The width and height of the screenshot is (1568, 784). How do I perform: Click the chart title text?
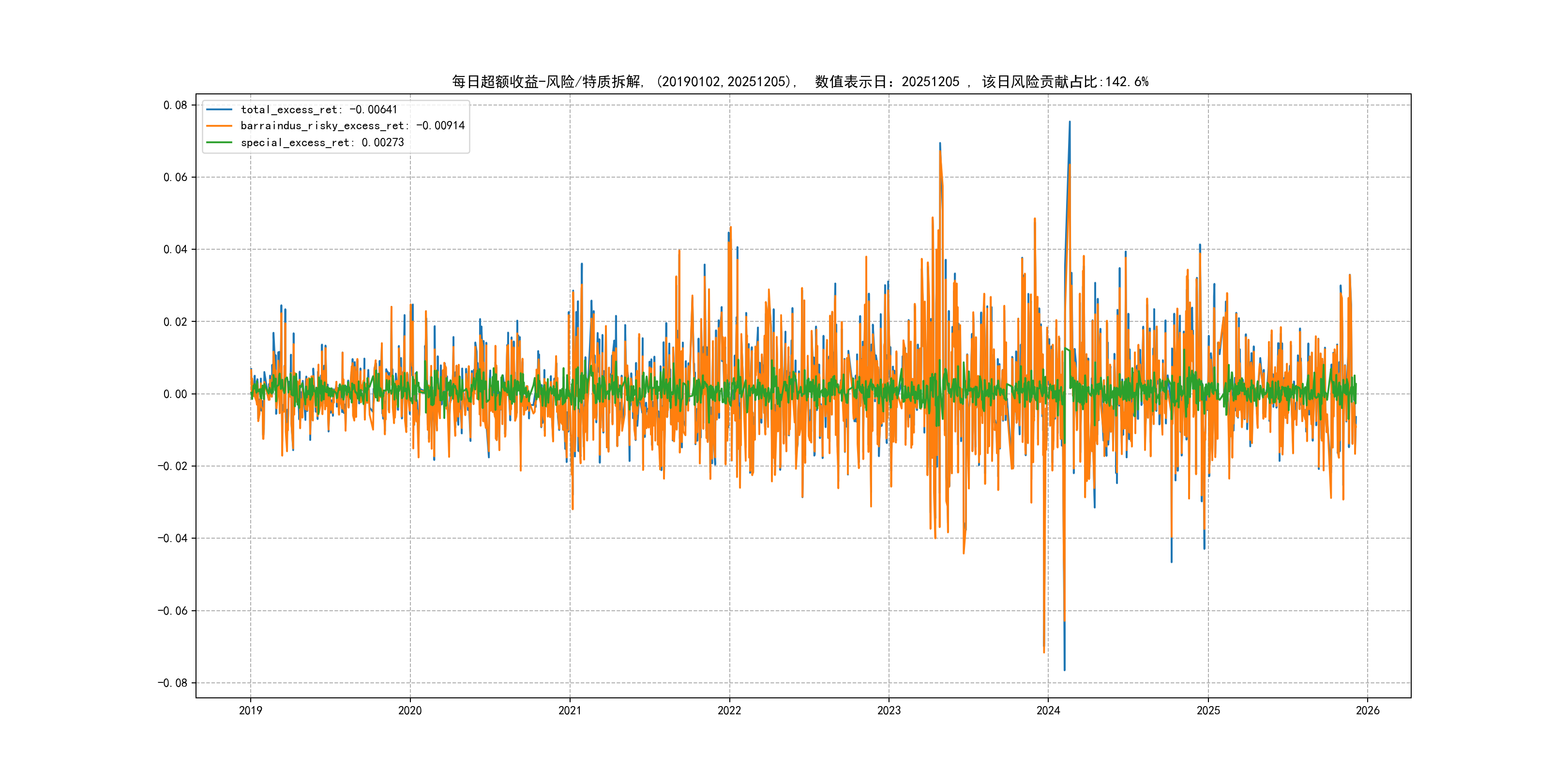point(800,82)
